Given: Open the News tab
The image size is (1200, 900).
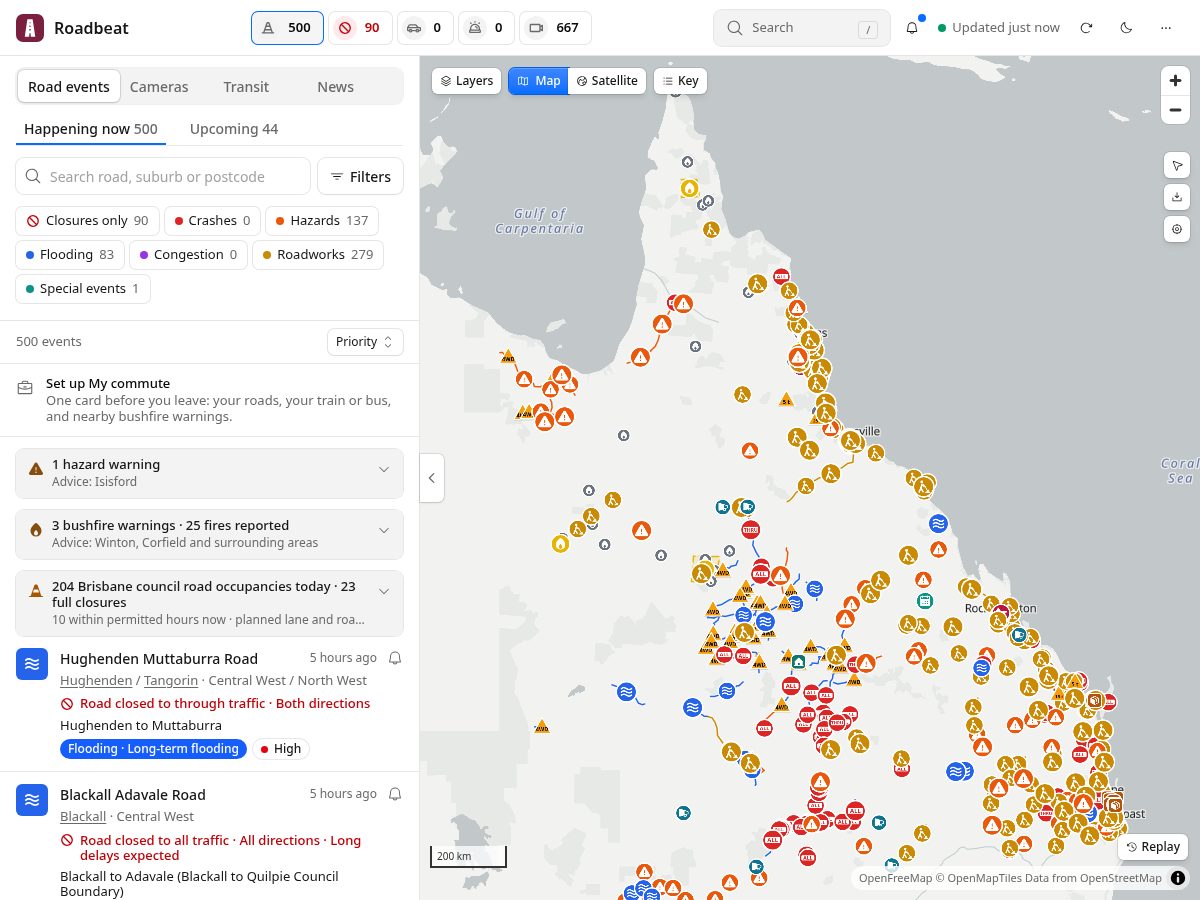Looking at the screenshot, I should [335, 87].
